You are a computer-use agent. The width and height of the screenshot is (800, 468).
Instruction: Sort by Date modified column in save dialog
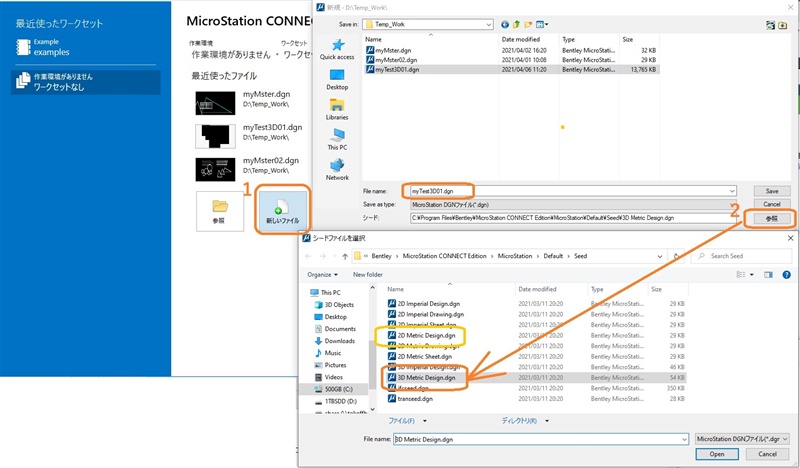(x=520, y=39)
